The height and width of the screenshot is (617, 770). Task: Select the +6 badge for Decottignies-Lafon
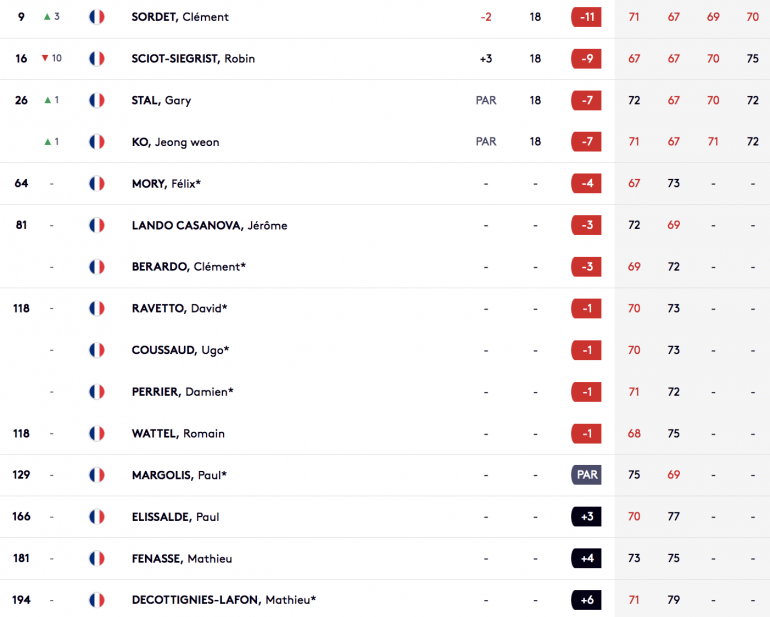586,600
